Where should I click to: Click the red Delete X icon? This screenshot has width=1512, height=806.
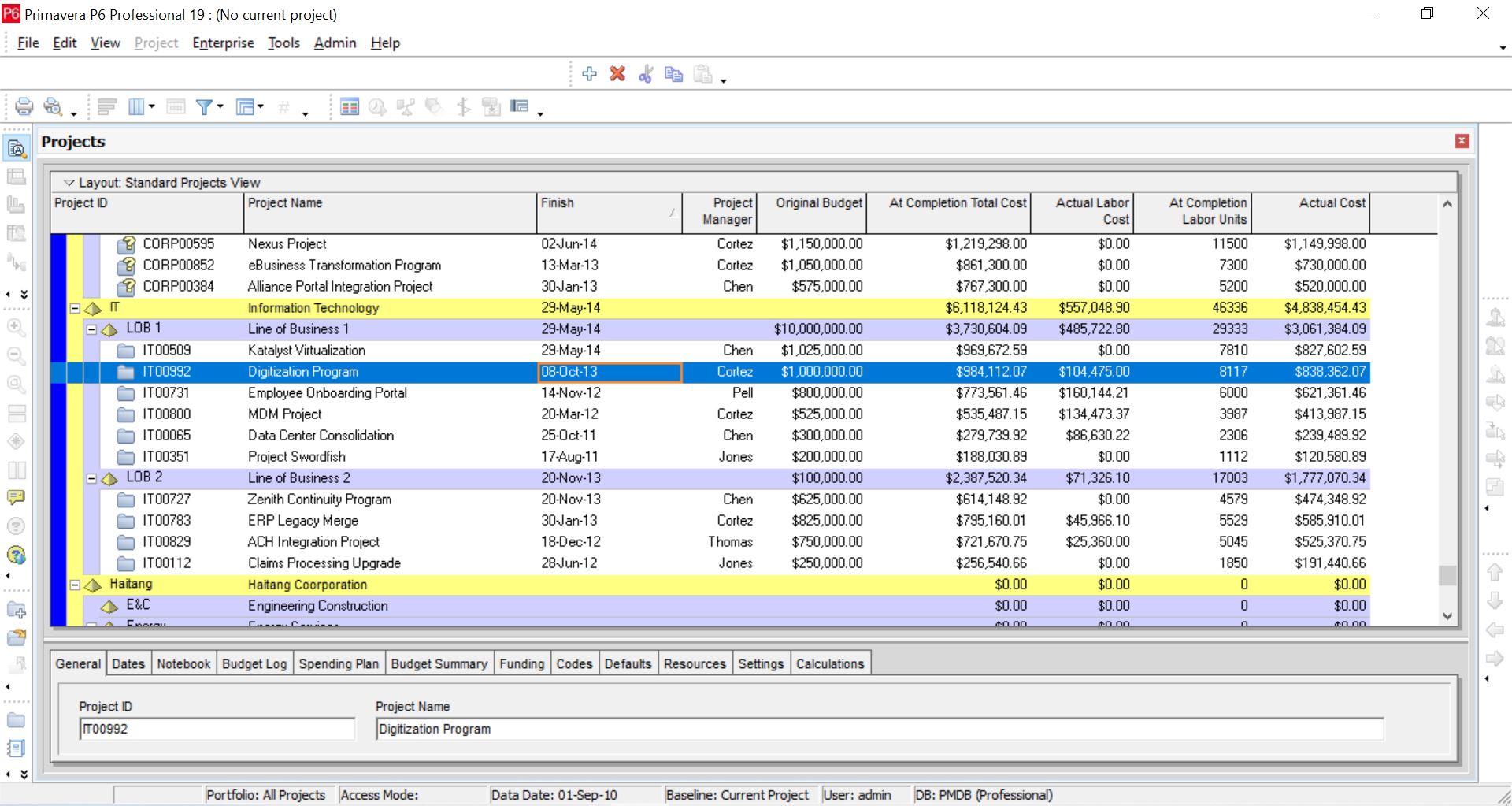point(617,74)
